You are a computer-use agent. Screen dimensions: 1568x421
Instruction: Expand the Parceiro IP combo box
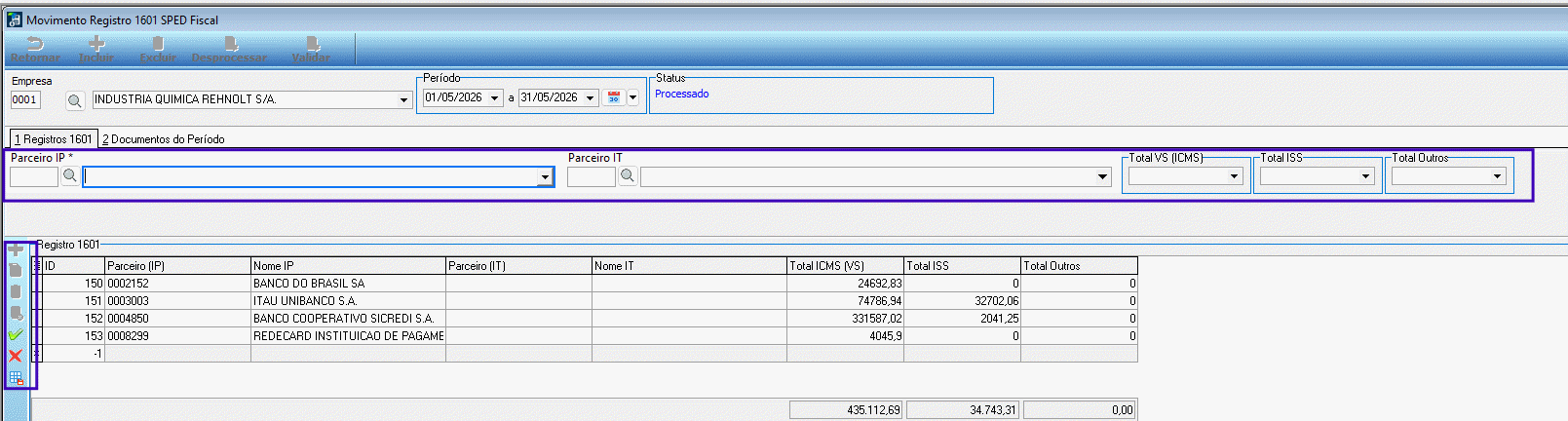545,177
